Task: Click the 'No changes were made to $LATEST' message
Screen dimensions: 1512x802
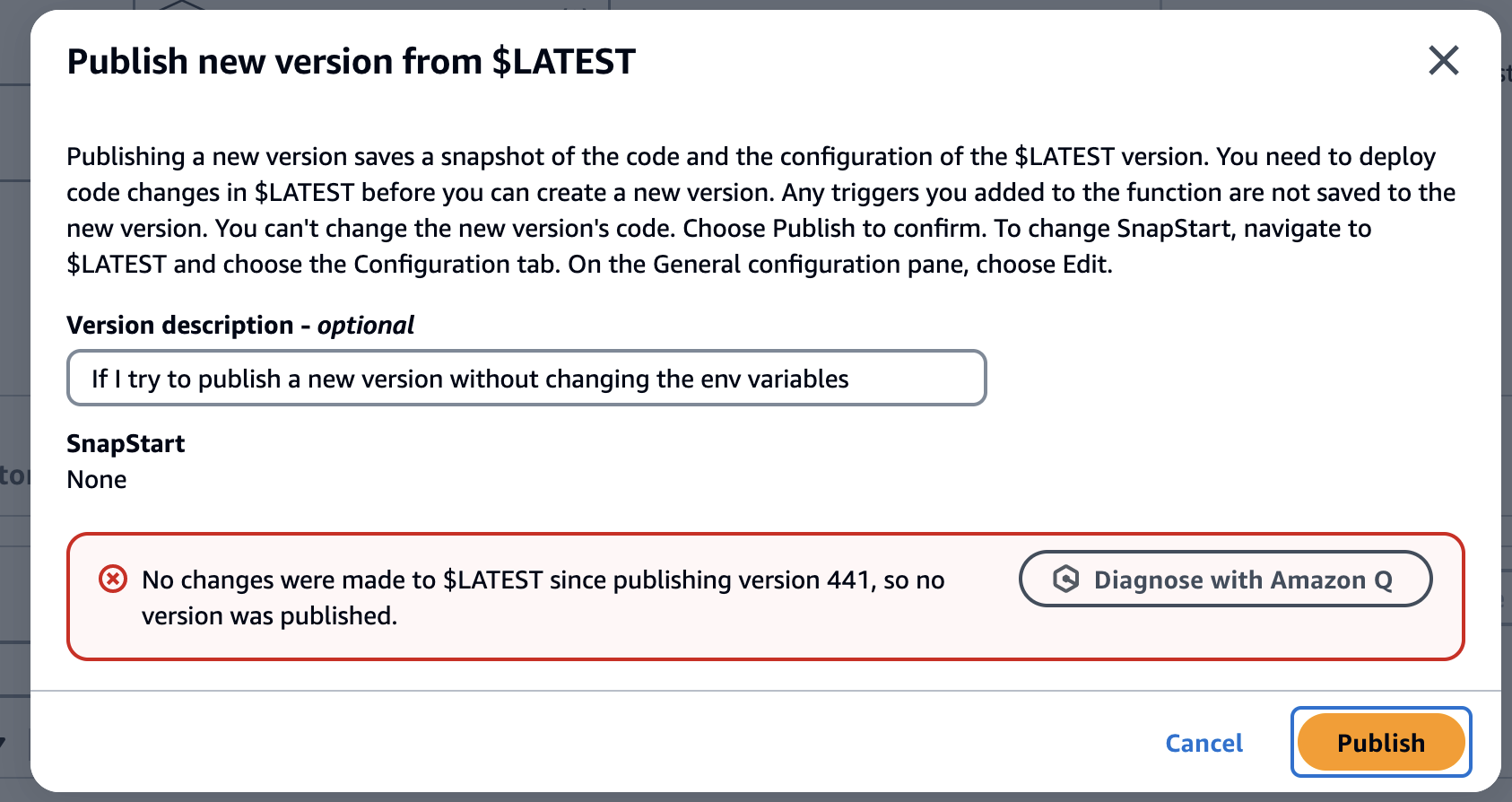Action: [543, 580]
